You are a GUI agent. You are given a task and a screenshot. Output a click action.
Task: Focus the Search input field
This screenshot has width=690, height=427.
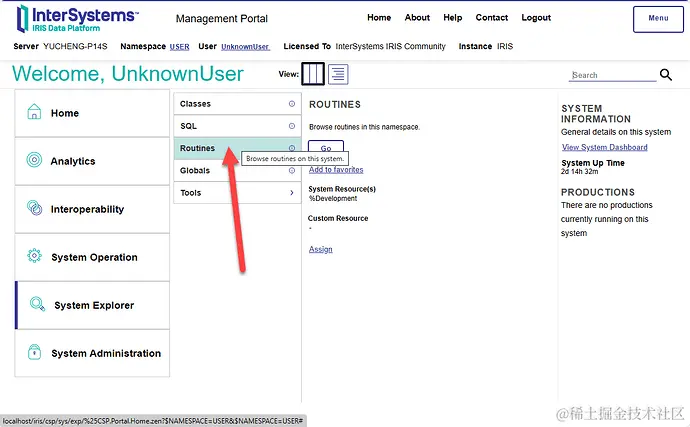tap(612, 75)
